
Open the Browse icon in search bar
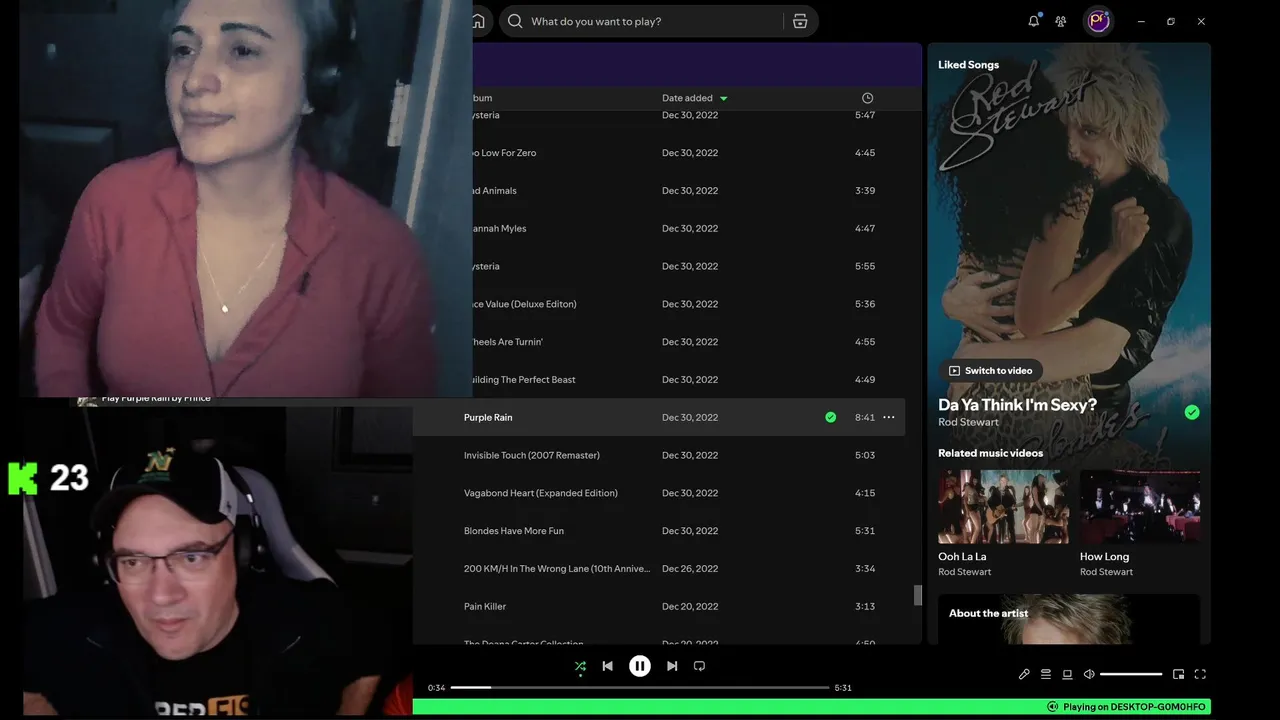pos(800,21)
